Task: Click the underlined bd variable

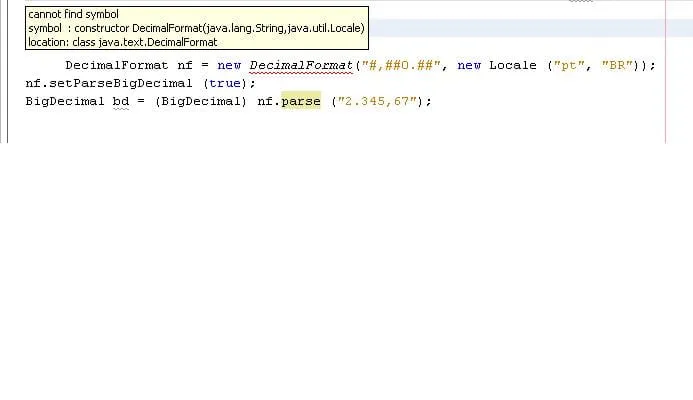Action: pyautogui.click(x=121, y=101)
